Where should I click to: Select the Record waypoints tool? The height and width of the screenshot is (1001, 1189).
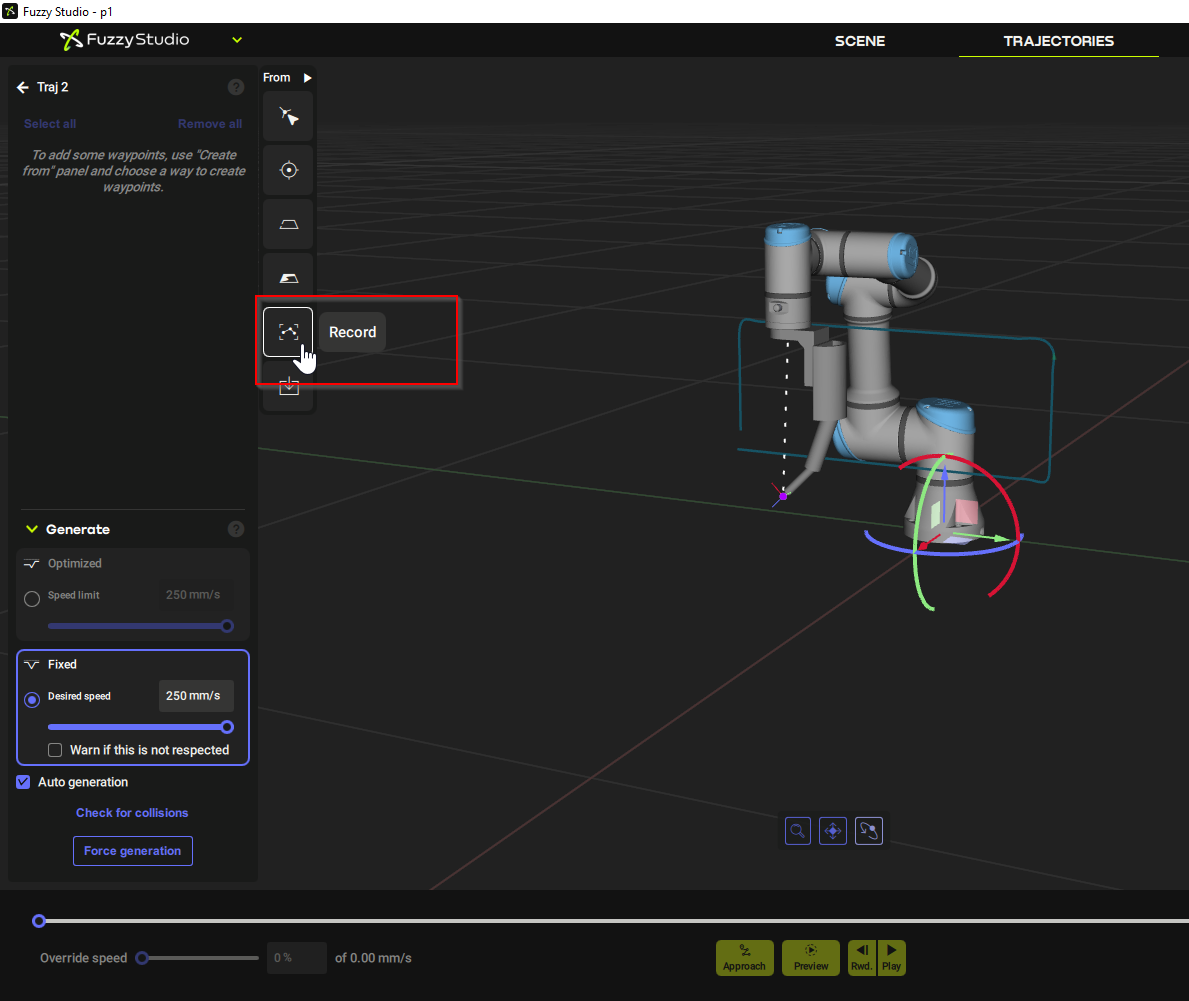pyautogui.click(x=288, y=331)
